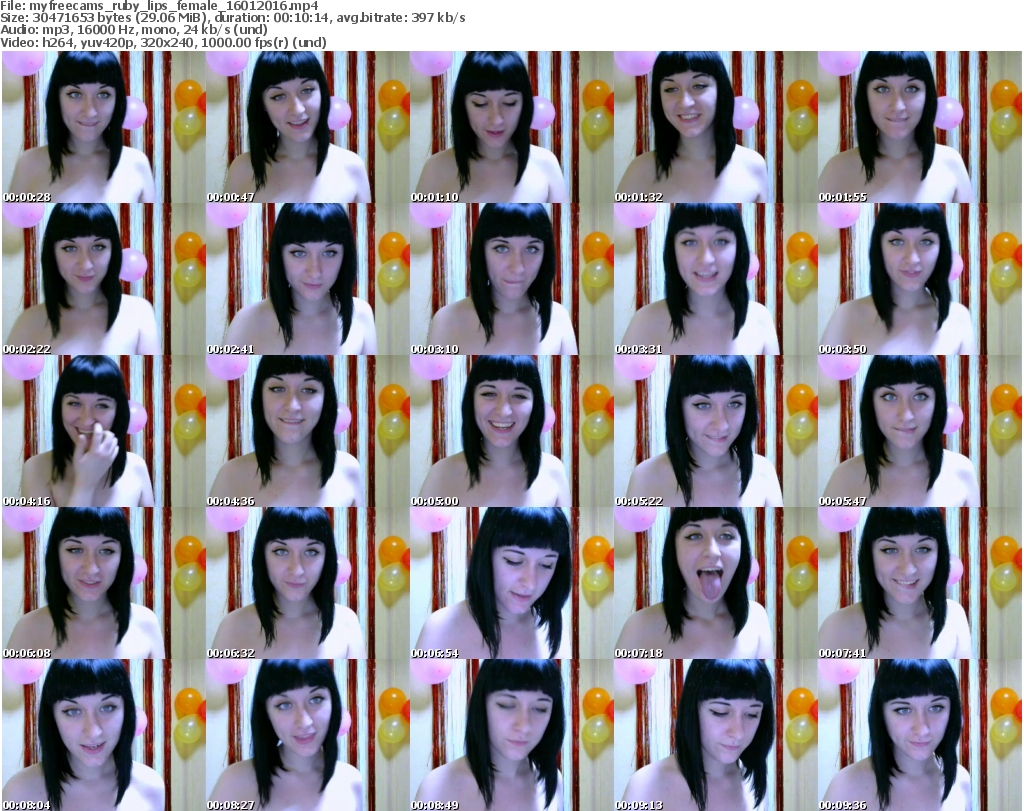Viewport: 1024px width, 811px height.
Task: Select the thumbnail frame at 00:03:10
Action: [511, 279]
